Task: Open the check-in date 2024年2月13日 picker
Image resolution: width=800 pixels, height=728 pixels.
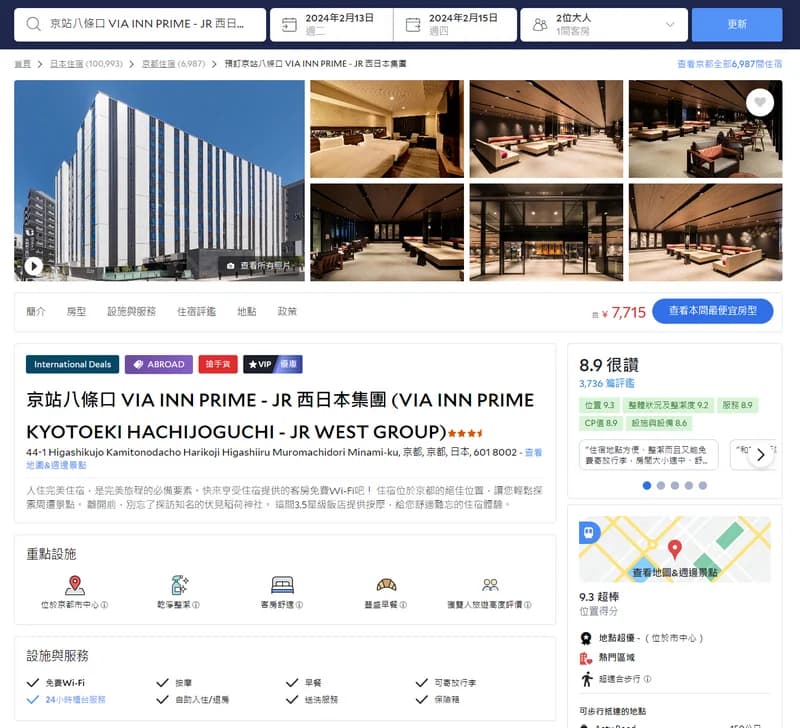Action: coord(332,24)
